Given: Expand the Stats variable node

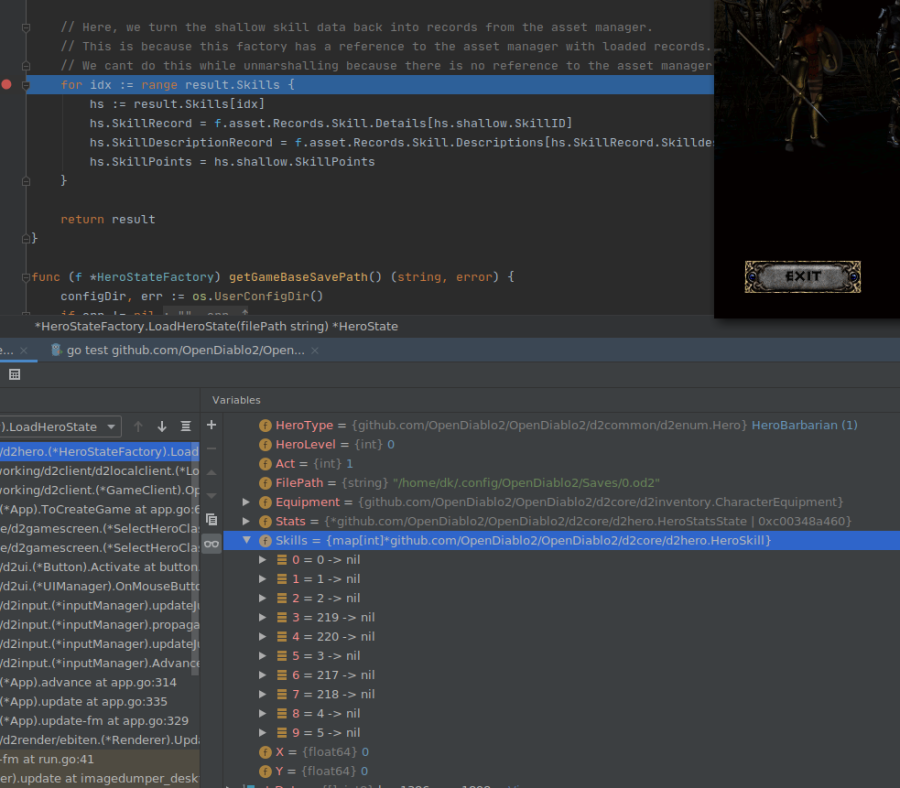Looking at the screenshot, I should pos(246,520).
